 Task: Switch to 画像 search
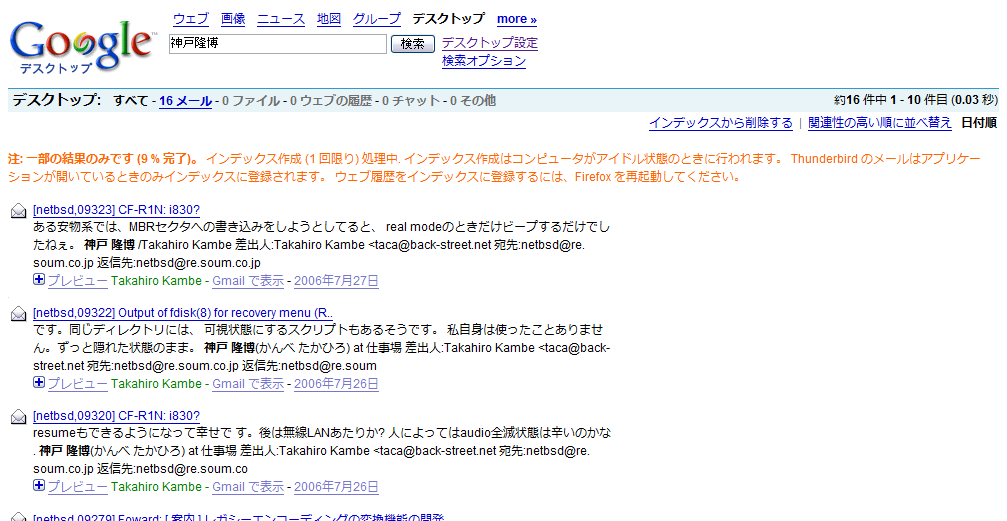point(233,19)
